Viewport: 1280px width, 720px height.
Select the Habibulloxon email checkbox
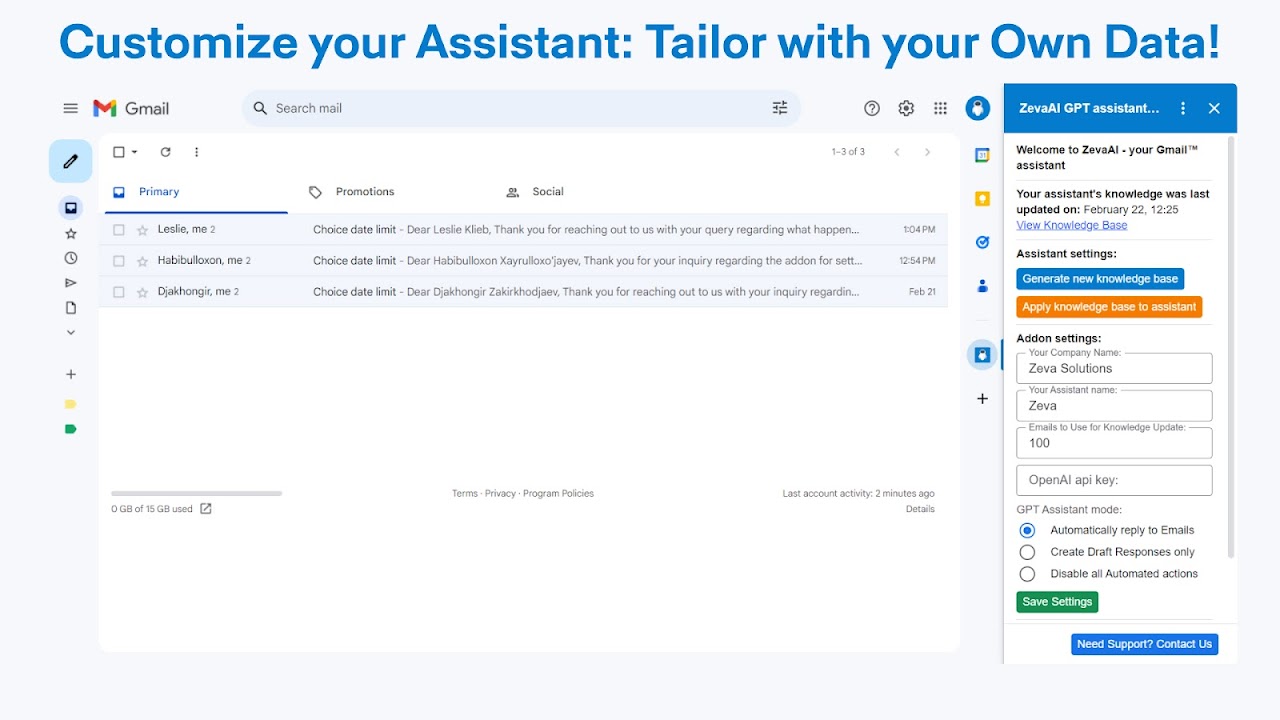click(x=119, y=261)
